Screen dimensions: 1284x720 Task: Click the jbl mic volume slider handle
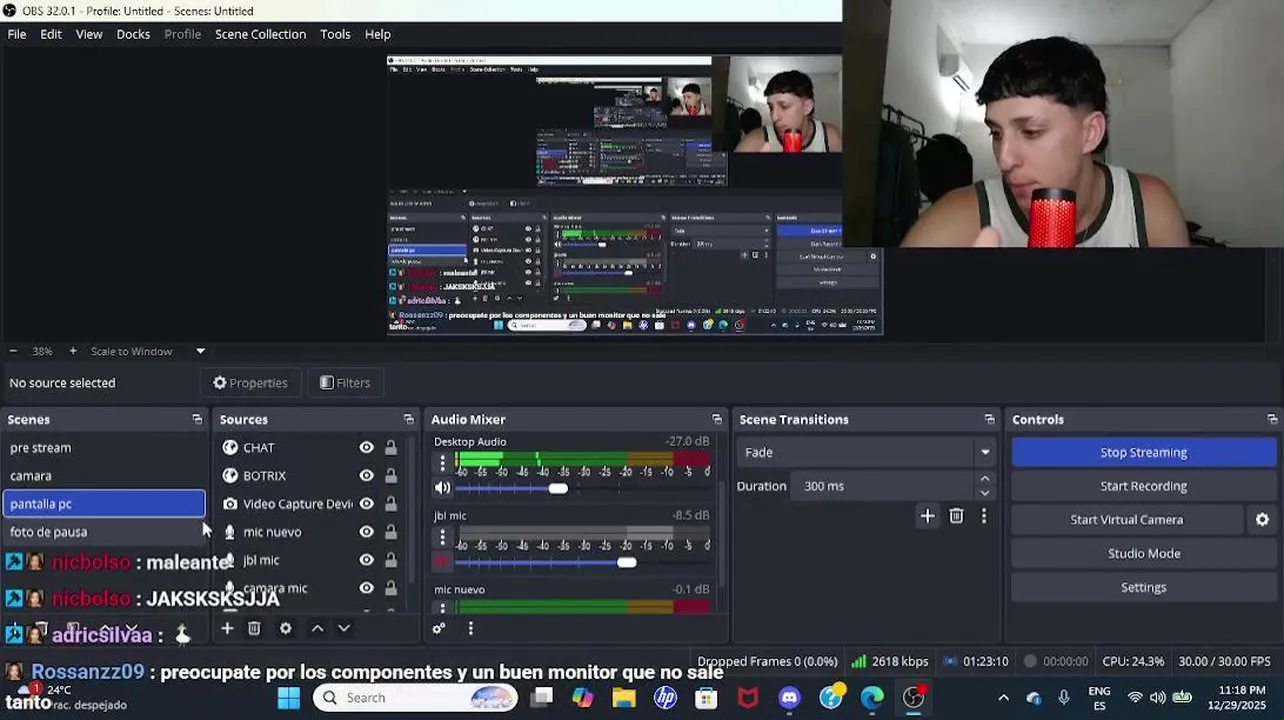click(x=626, y=562)
